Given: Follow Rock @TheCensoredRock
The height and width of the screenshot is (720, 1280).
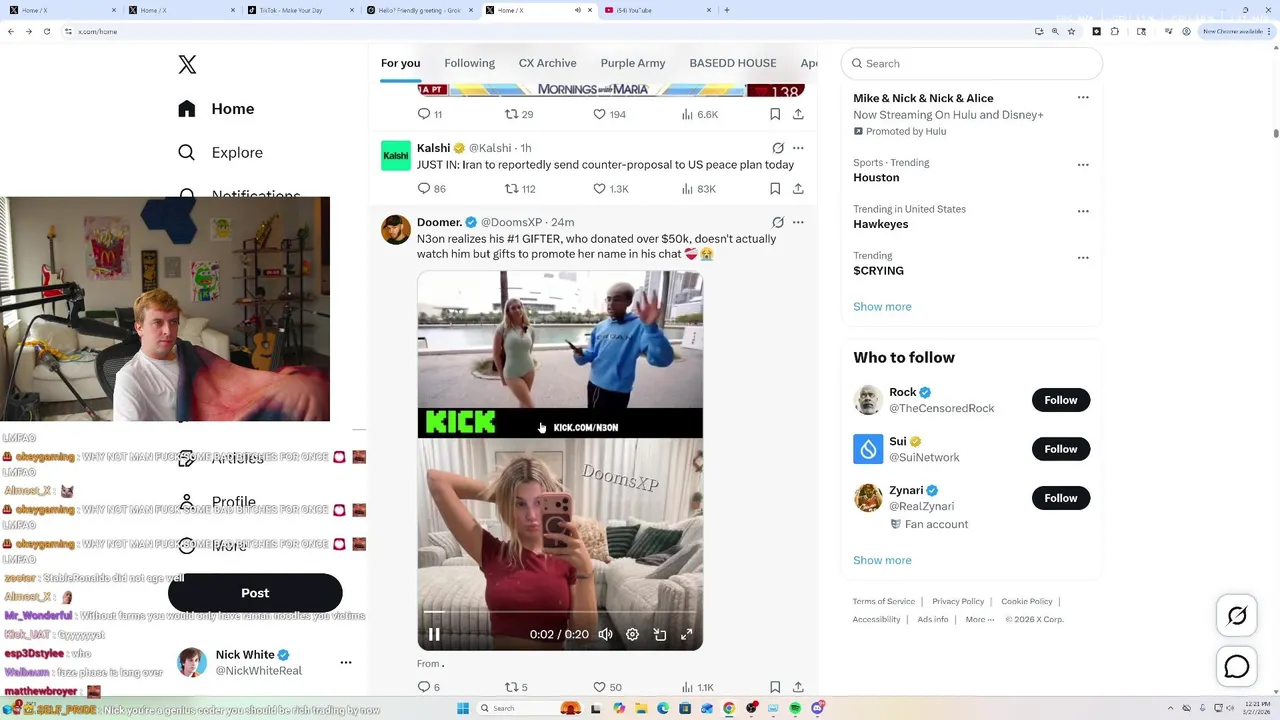Looking at the screenshot, I should (x=1061, y=400).
